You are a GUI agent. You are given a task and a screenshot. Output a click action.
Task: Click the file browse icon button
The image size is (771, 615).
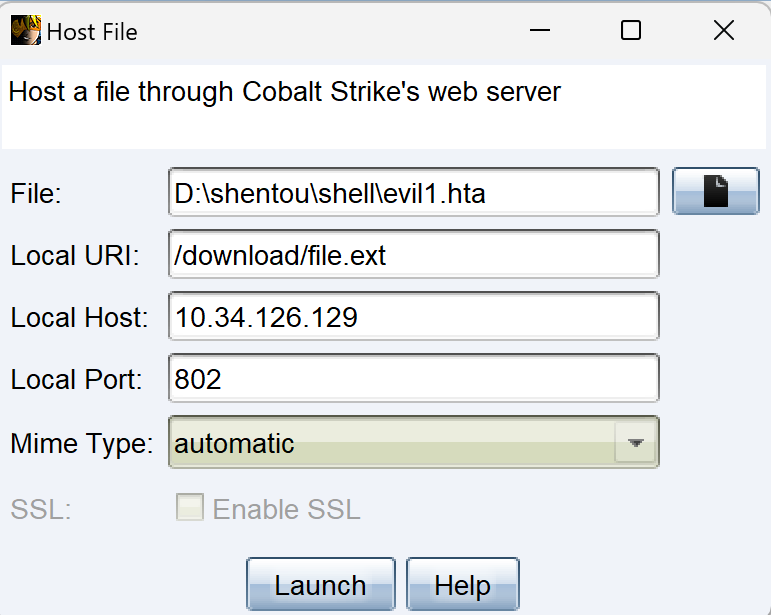point(715,191)
